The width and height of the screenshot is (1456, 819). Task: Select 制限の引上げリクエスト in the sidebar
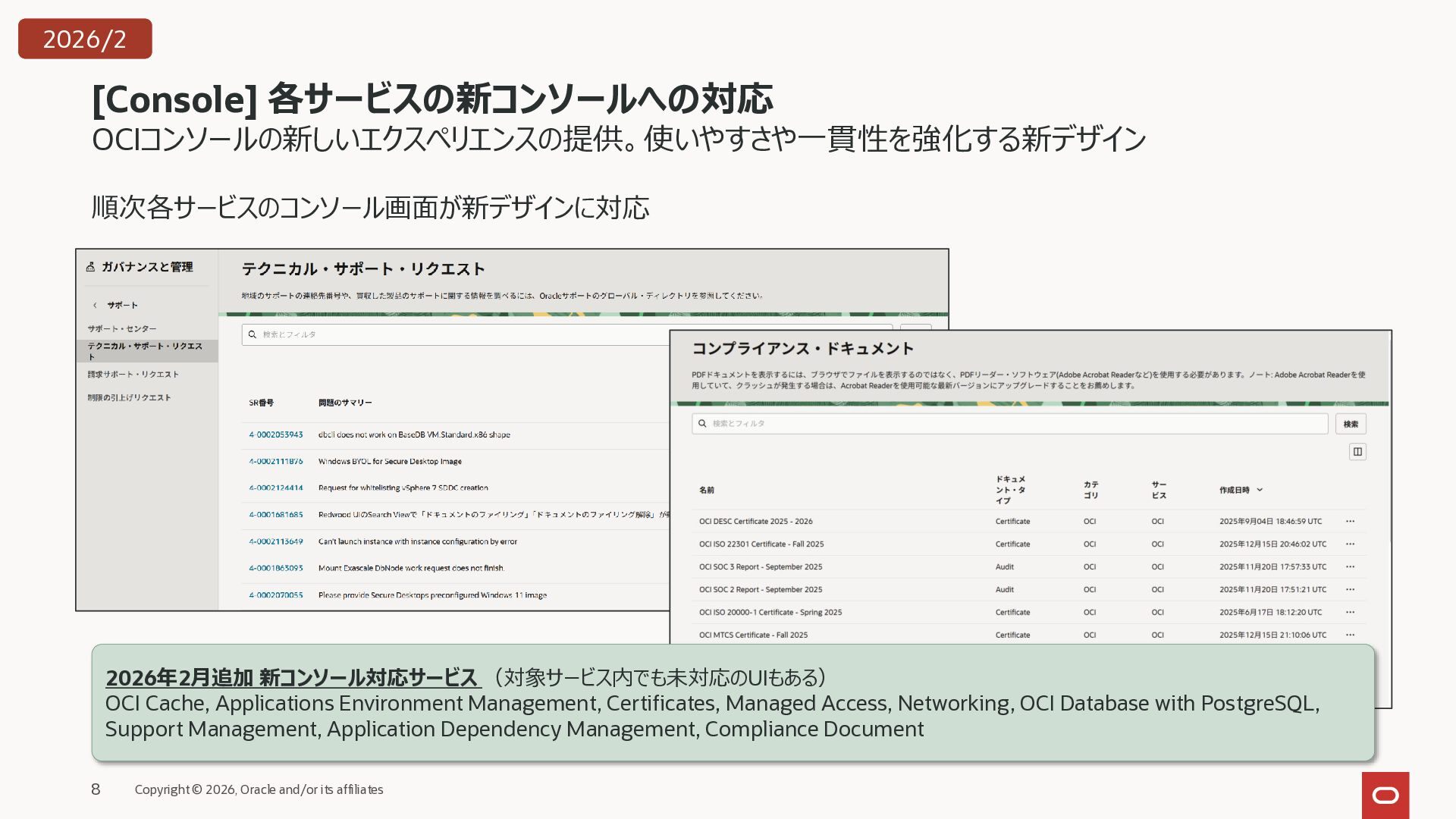(129, 397)
